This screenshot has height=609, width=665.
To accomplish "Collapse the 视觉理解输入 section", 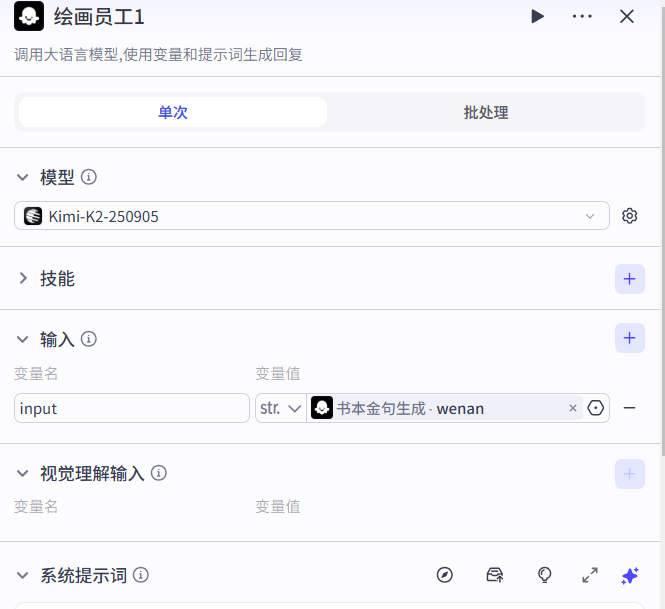I will coord(23,473).
